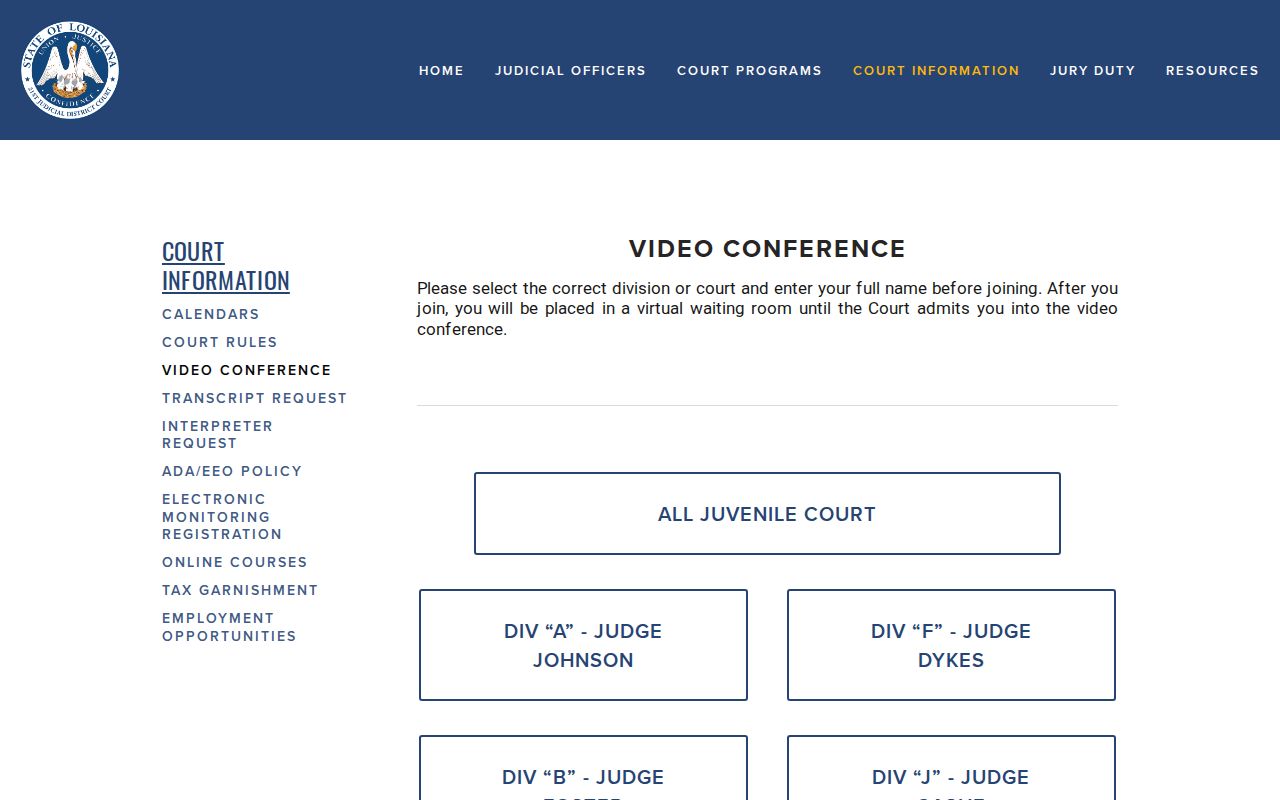1280x800 pixels.
Task: Click the virtual waiting room instructions paragraph
Action: [767, 309]
